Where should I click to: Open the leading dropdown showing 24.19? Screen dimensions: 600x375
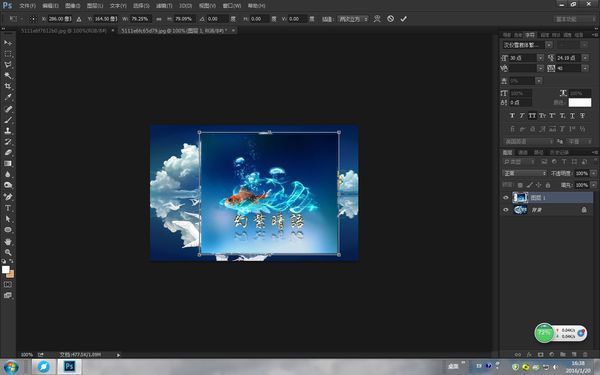(x=585, y=58)
